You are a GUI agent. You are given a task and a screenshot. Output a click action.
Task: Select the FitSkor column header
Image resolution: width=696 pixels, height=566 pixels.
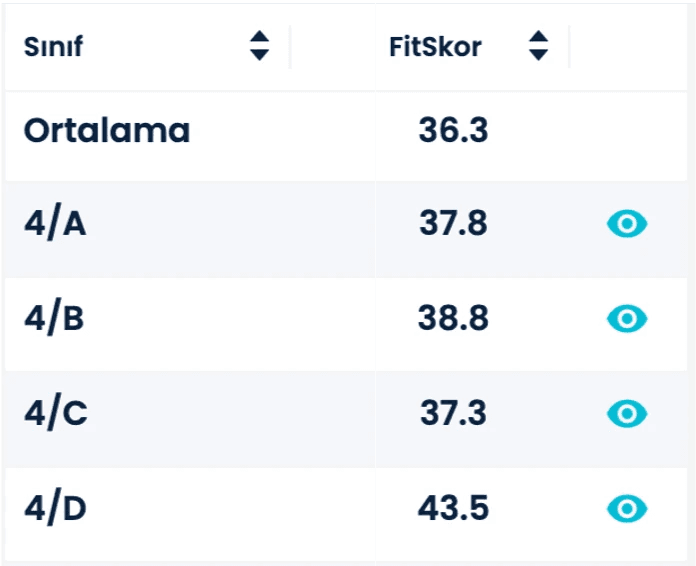435,47
